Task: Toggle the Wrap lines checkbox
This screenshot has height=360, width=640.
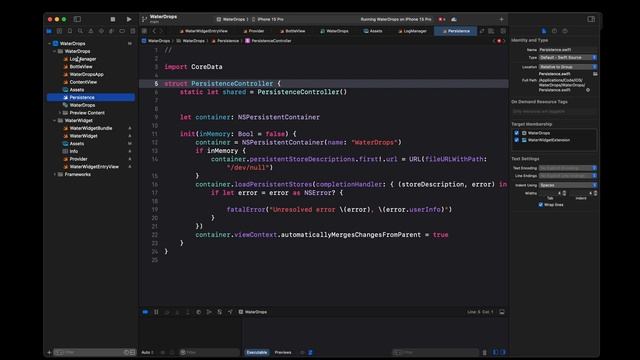Action: pos(540,204)
